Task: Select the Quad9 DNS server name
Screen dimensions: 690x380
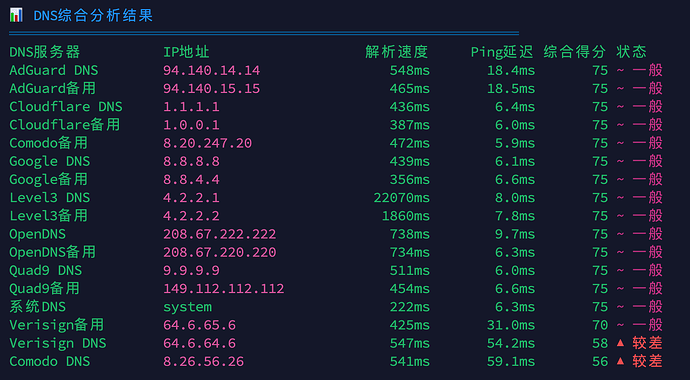Action: [x=46, y=271]
